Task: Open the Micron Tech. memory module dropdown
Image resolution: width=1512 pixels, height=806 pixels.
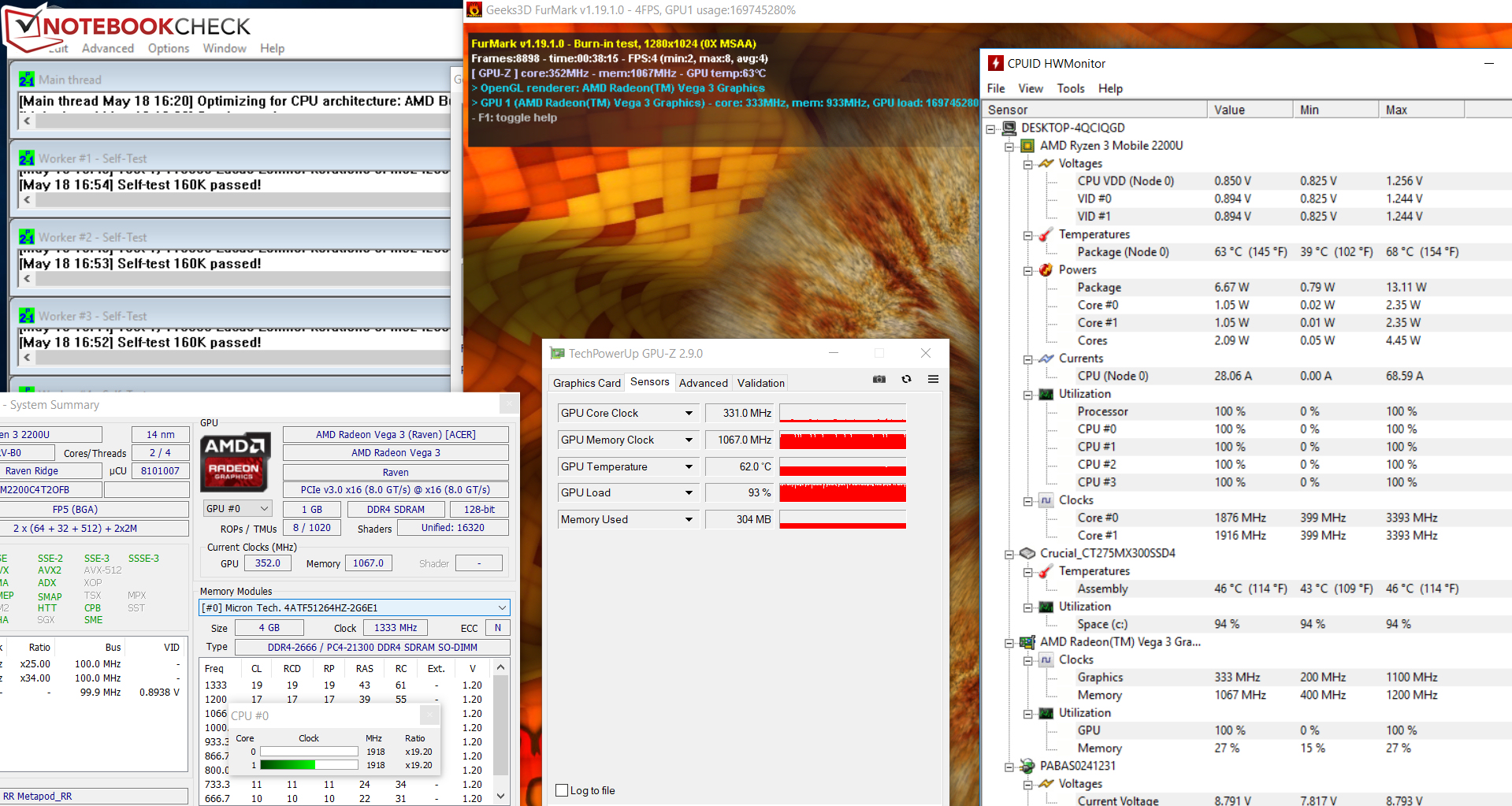Action: [355, 607]
